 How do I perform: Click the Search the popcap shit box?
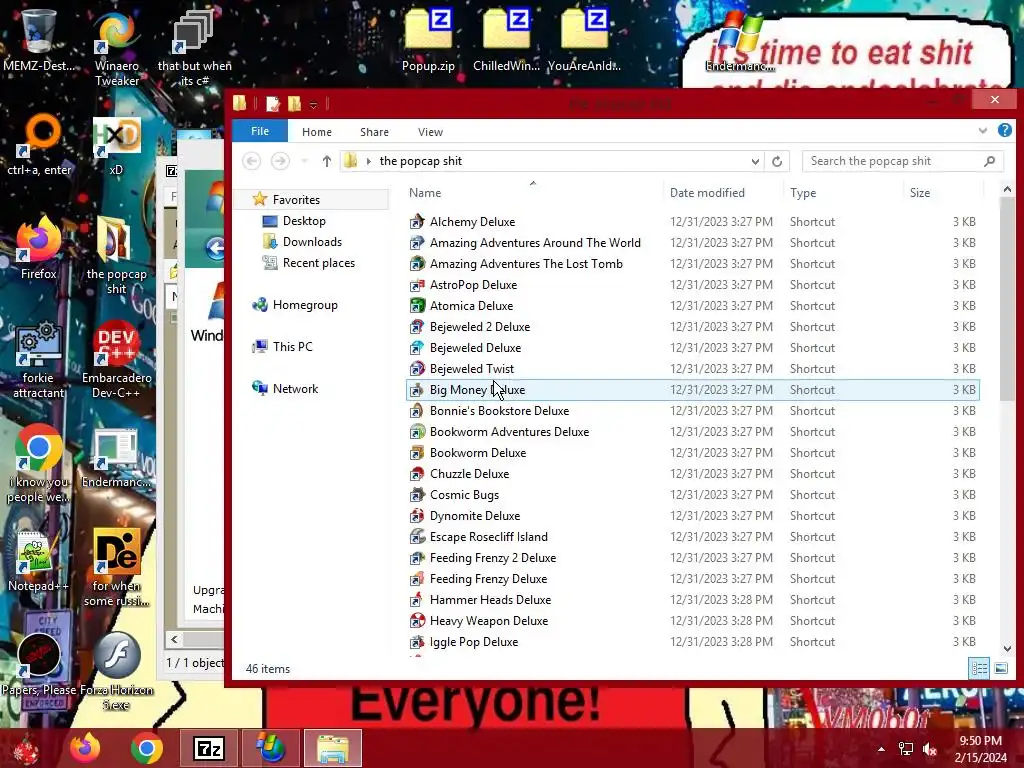point(902,161)
